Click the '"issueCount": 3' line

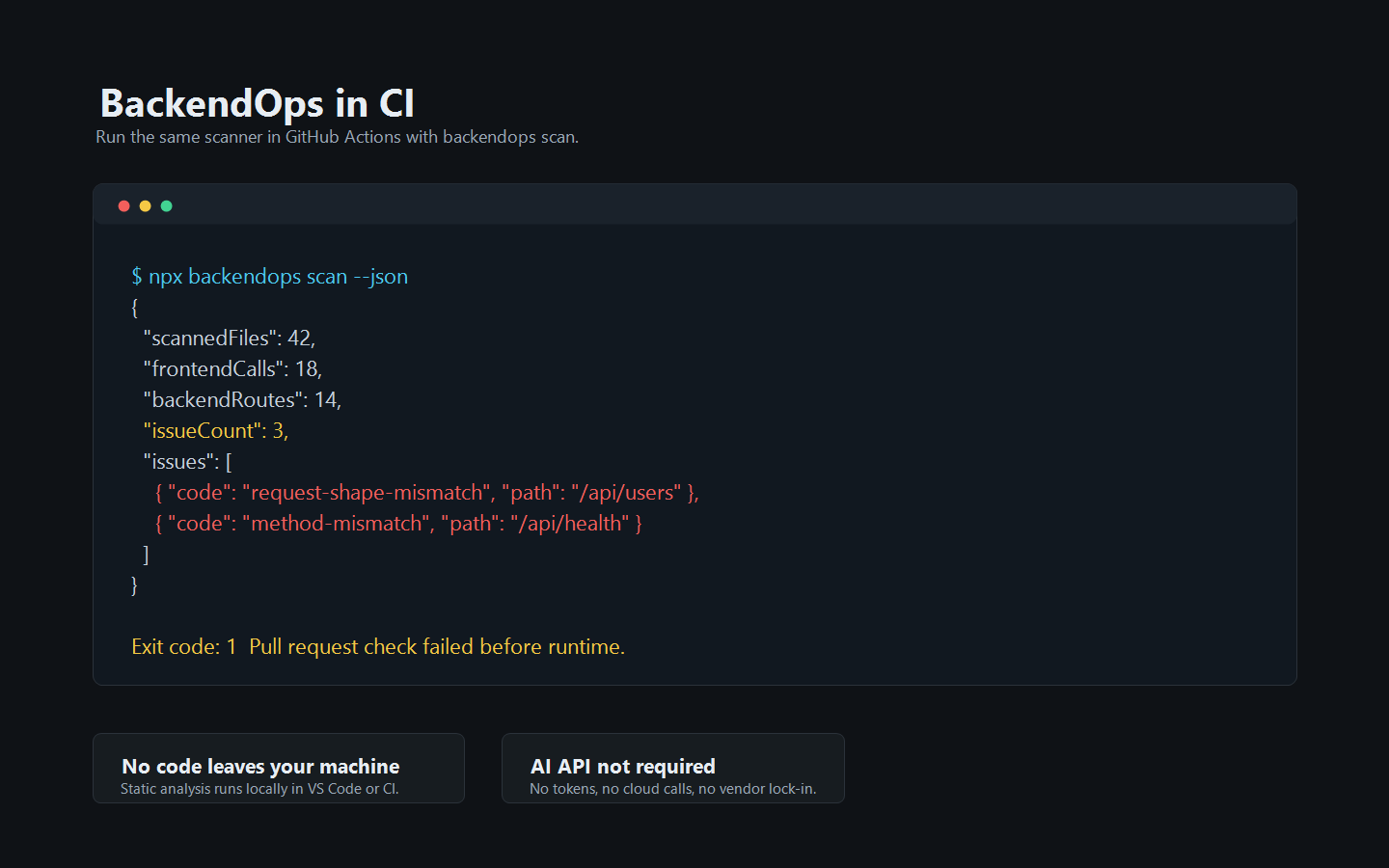click(x=216, y=431)
